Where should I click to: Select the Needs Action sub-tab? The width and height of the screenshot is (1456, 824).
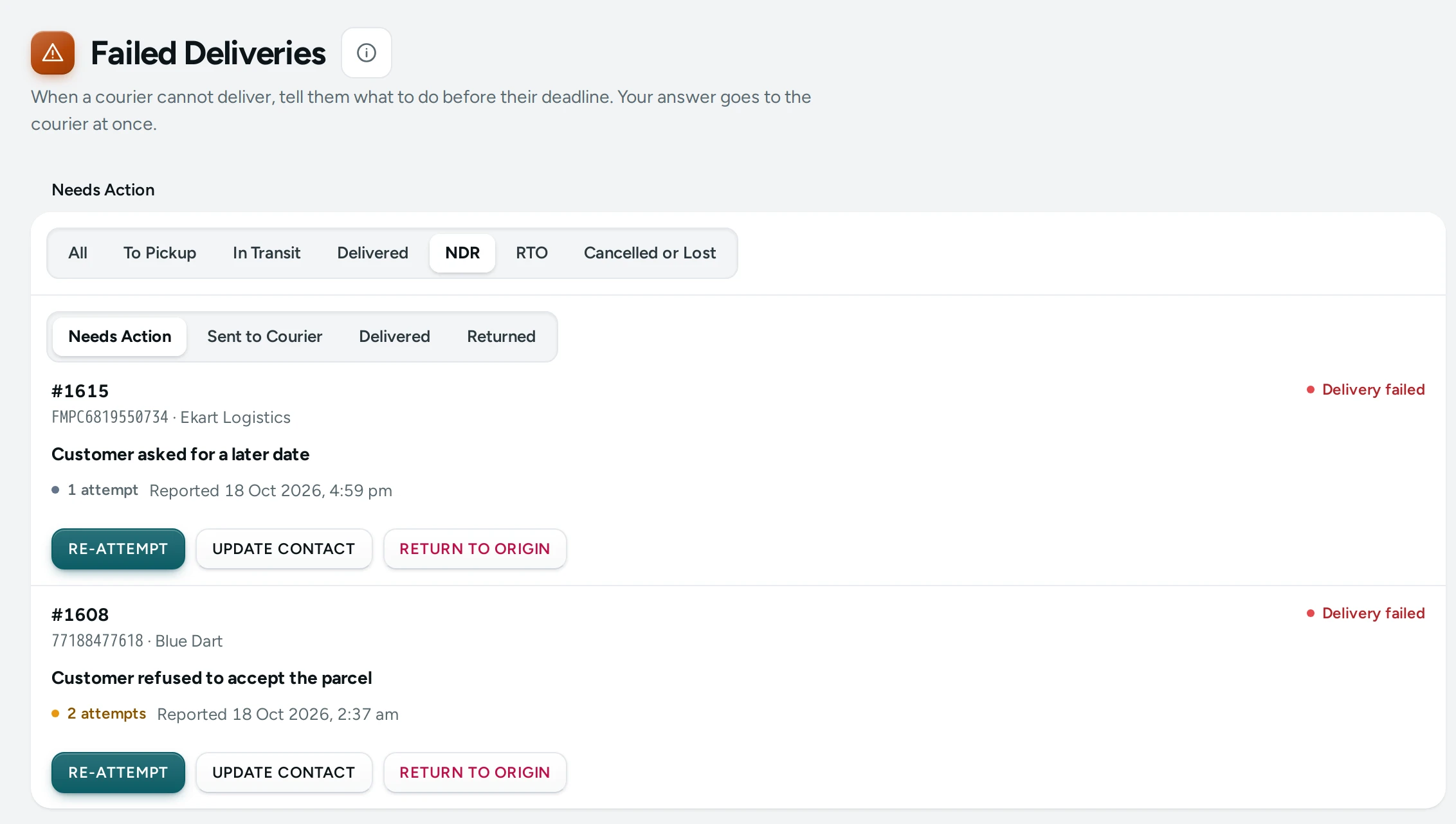120,337
